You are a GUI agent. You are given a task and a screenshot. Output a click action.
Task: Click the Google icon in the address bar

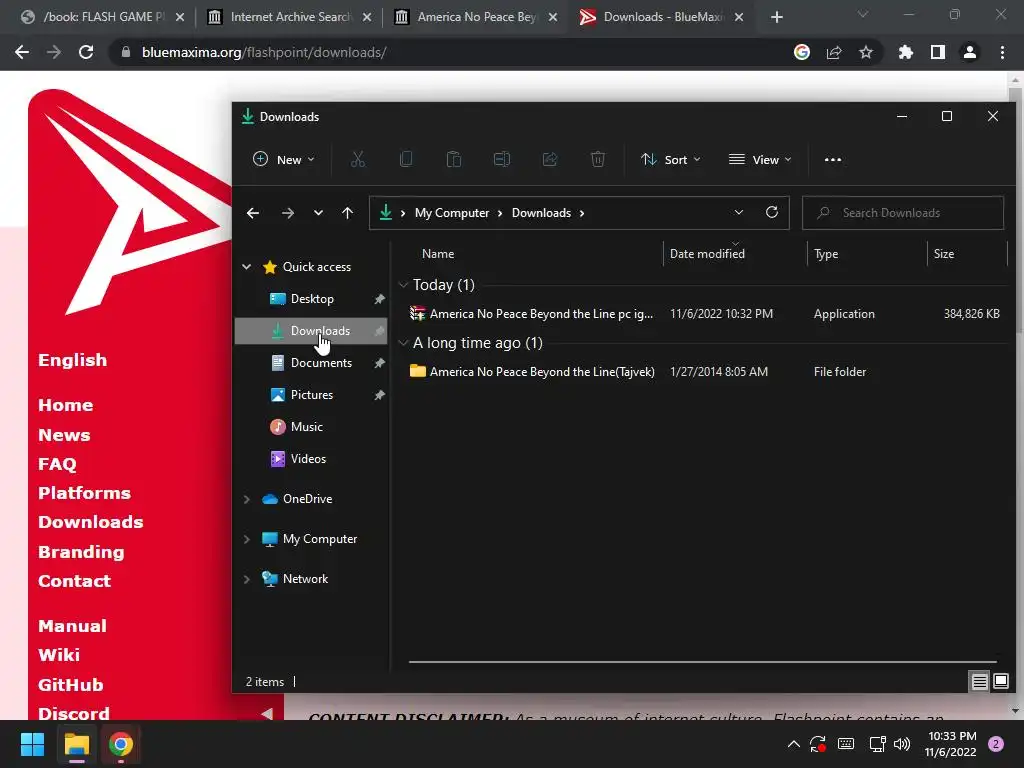pyautogui.click(x=802, y=52)
